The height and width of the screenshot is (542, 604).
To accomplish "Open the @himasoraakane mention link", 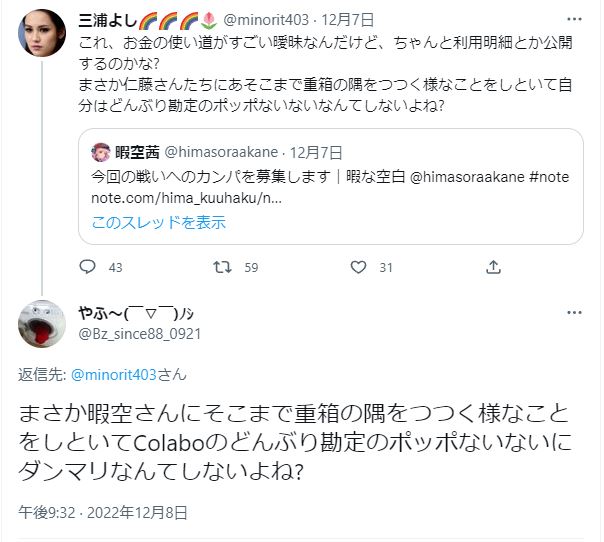I will click(401, 176).
